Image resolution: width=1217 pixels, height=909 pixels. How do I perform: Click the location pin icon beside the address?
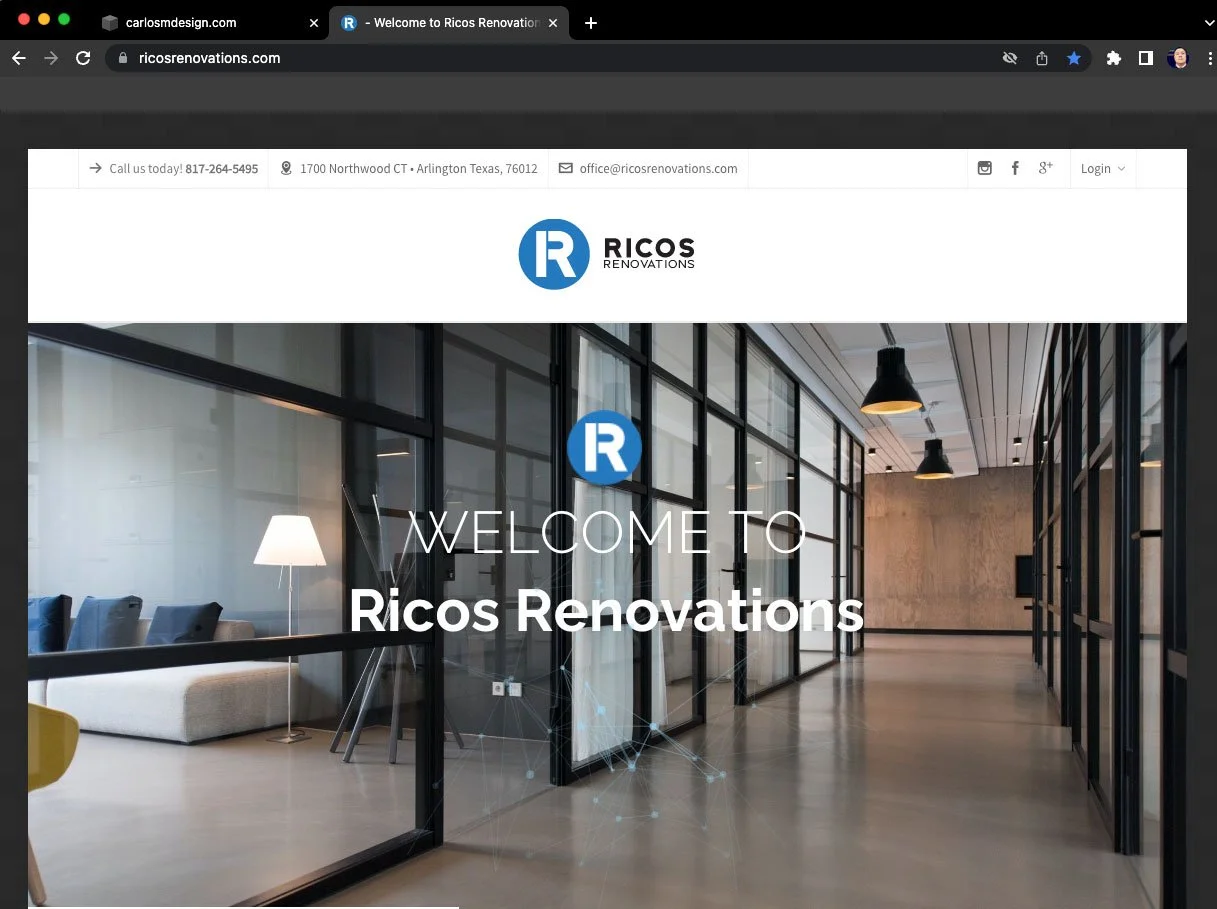[x=286, y=168]
